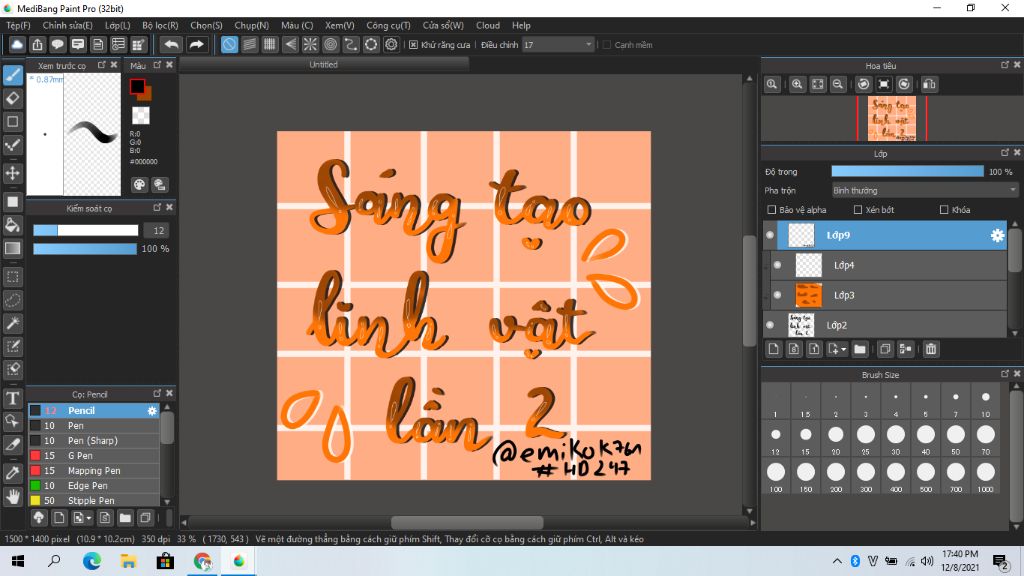Image resolution: width=1024 pixels, height=576 pixels.
Task: Click the foreground black color swatch
Action: (x=137, y=86)
